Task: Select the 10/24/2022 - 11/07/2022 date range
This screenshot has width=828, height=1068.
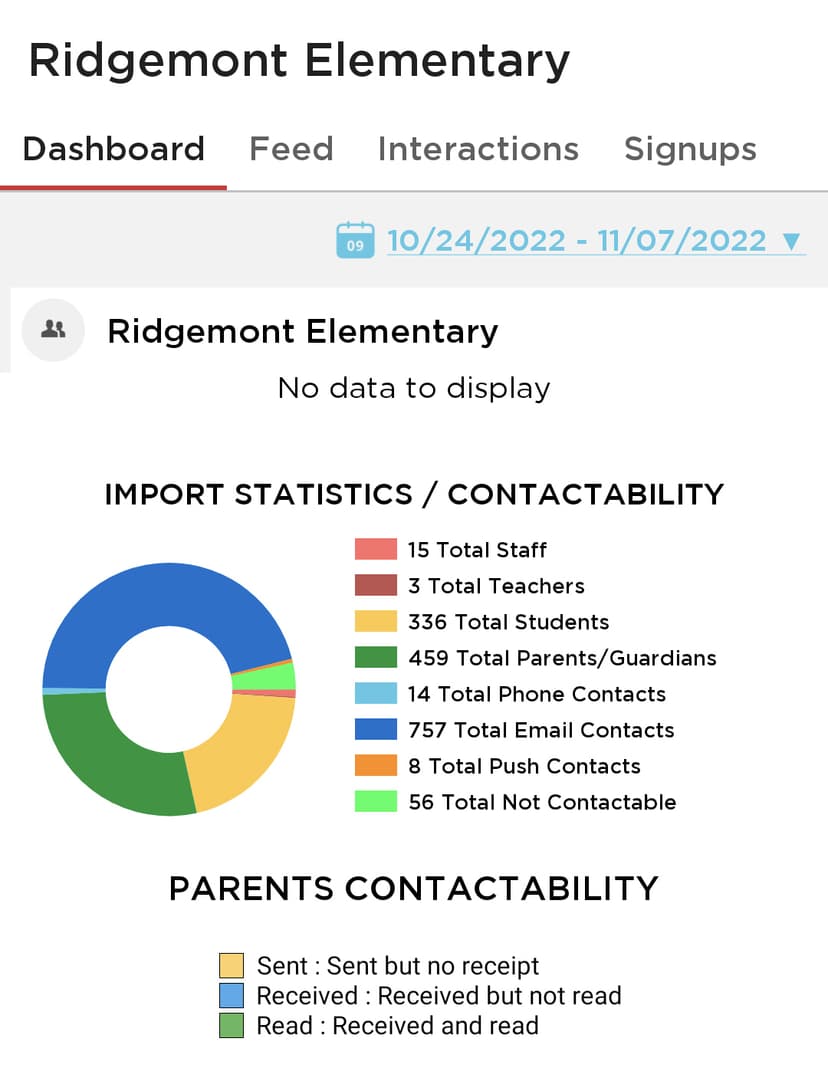Action: [x=576, y=240]
